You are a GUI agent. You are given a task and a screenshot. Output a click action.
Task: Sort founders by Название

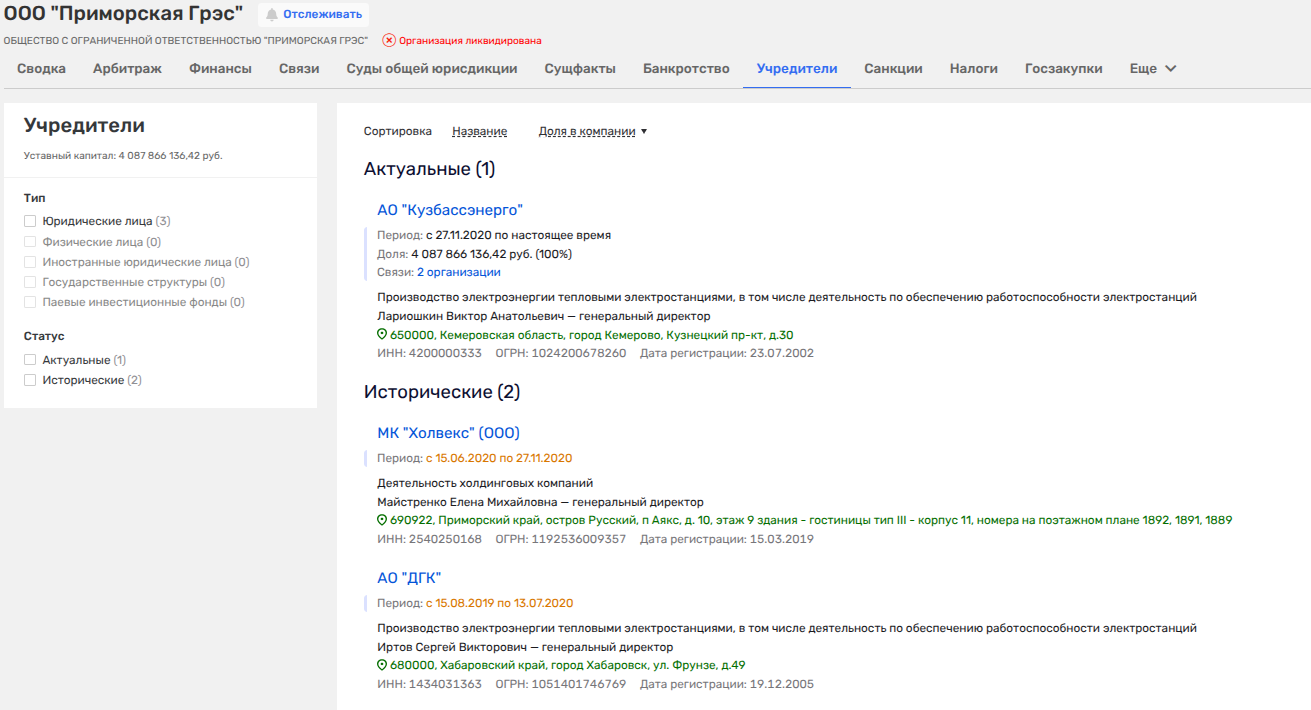479,131
